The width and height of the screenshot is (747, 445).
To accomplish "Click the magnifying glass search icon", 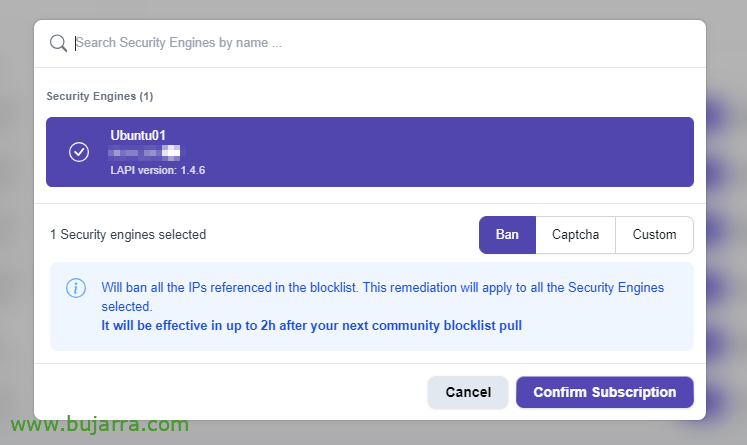I will tap(58, 43).
